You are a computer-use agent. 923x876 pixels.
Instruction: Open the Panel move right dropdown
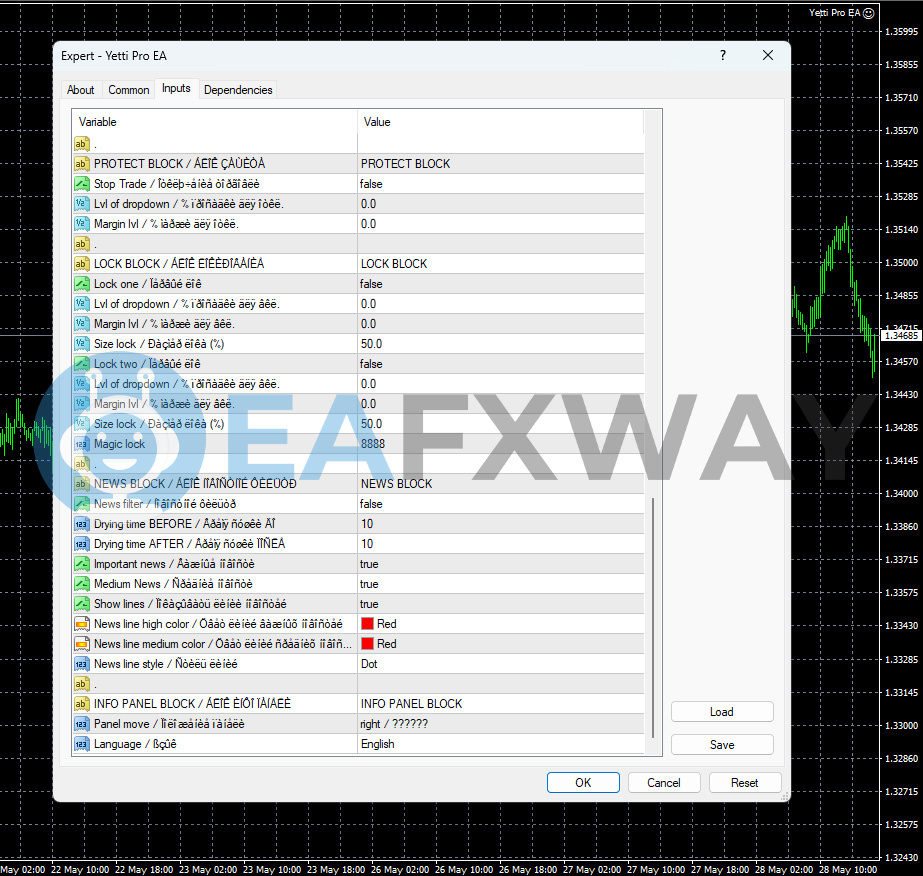[500, 724]
